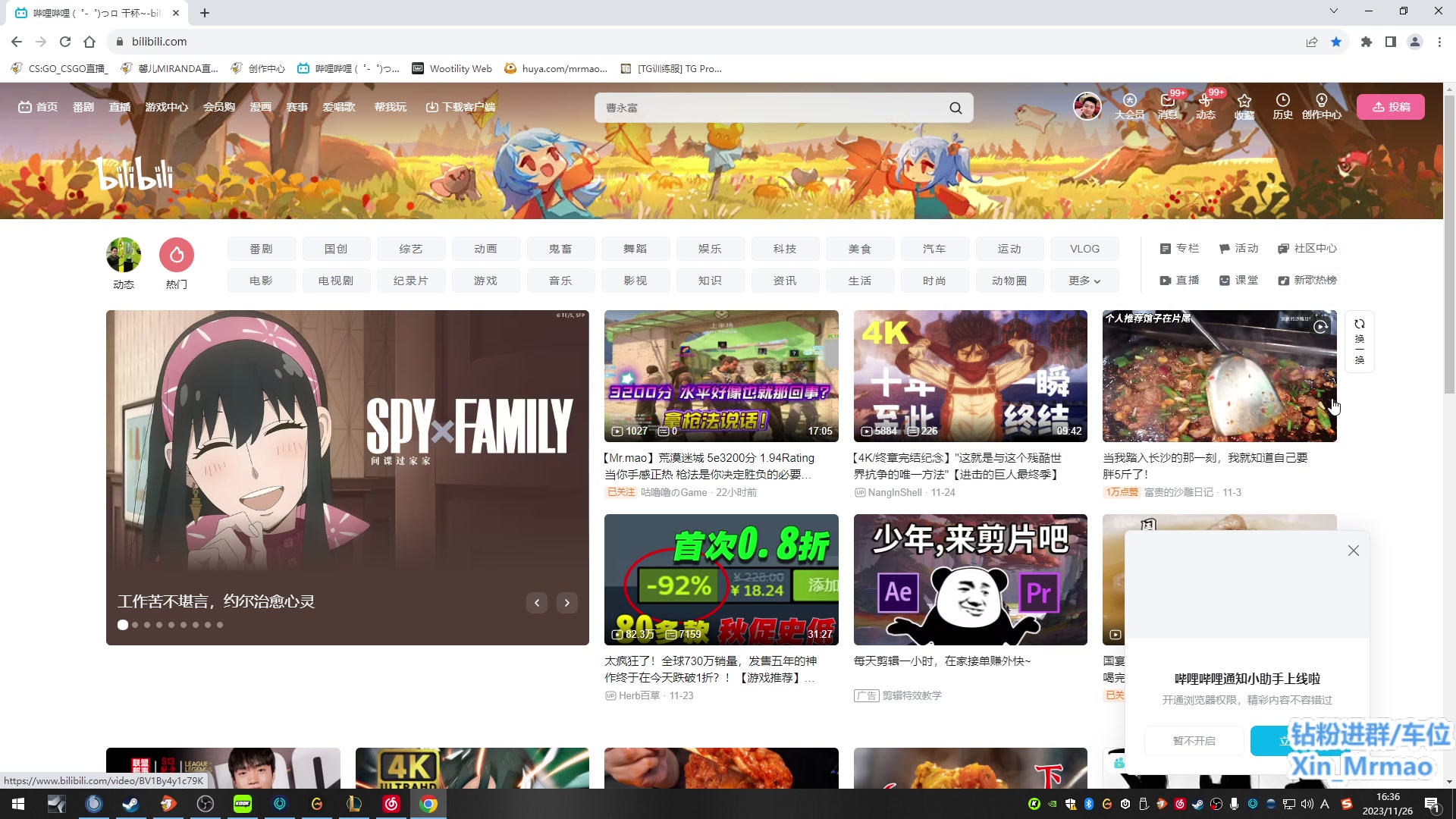Click the 动态 avatar circle icon

pos(124,255)
